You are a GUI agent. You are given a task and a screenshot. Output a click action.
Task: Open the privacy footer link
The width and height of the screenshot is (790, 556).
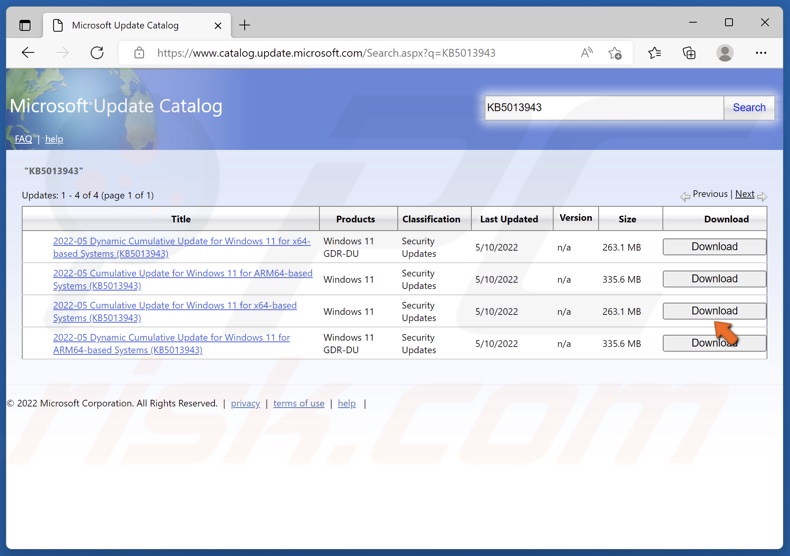coord(245,403)
